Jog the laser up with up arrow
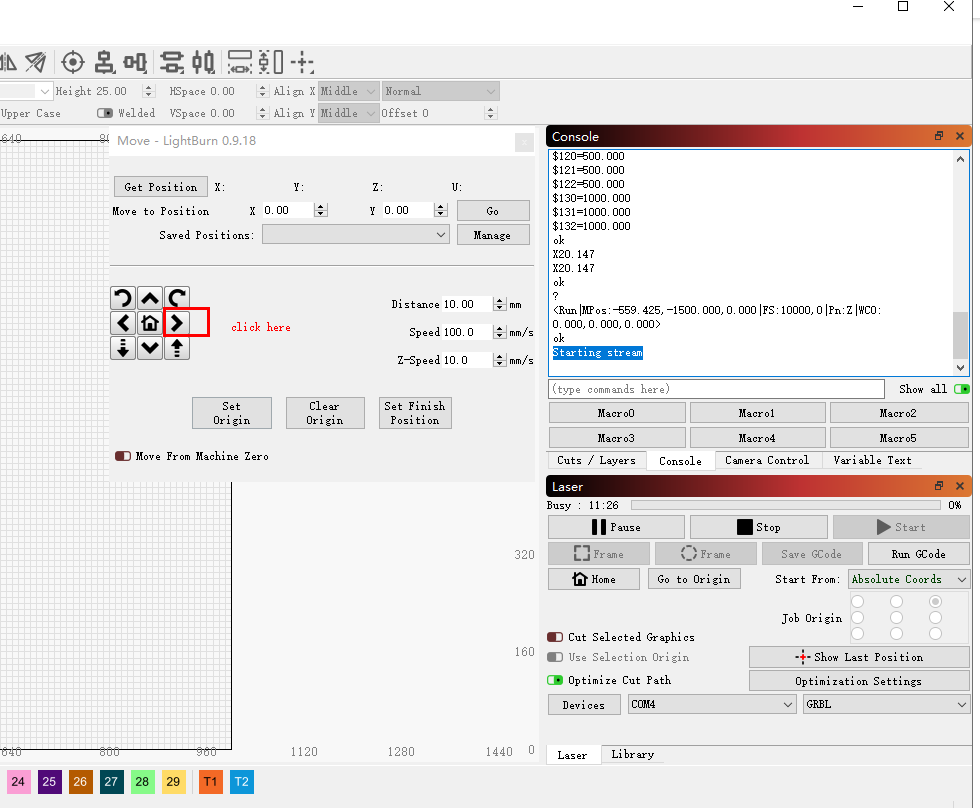Viewport: 980px width, 808px height. [x=149, y=297]
